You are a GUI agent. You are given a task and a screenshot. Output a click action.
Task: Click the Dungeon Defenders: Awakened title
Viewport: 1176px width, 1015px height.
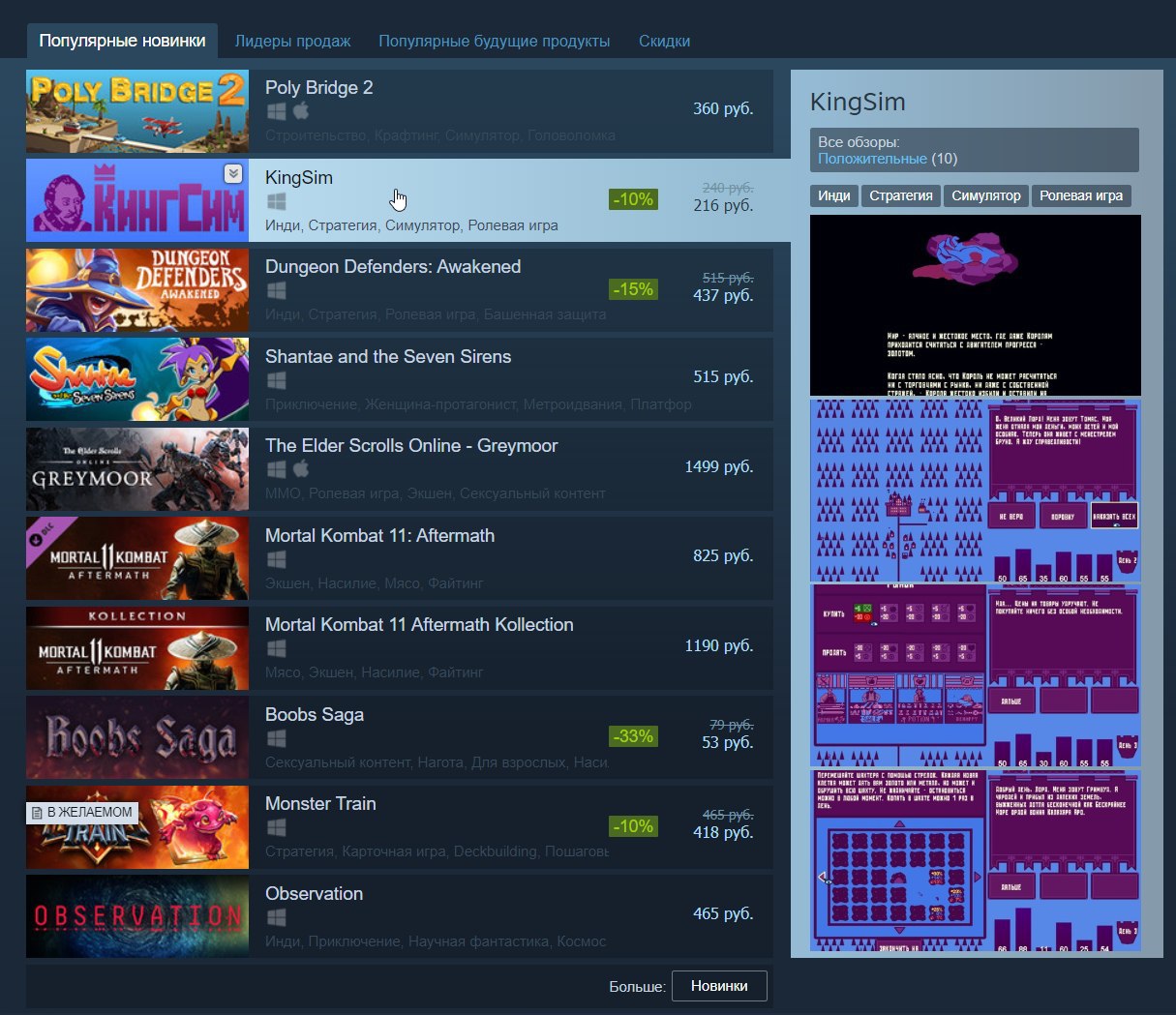click(393, 267)
